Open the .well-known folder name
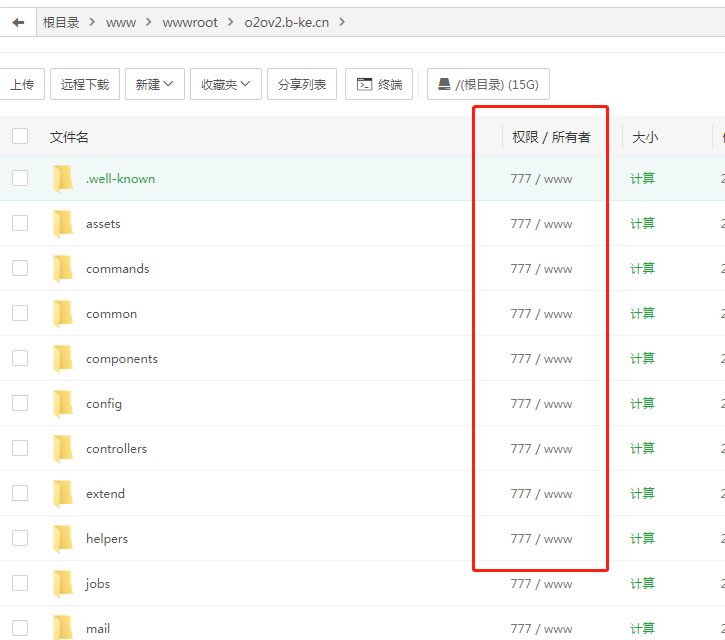Image resolution: width=725 pixels, height=640 pixels. click(x=121, y=178)
